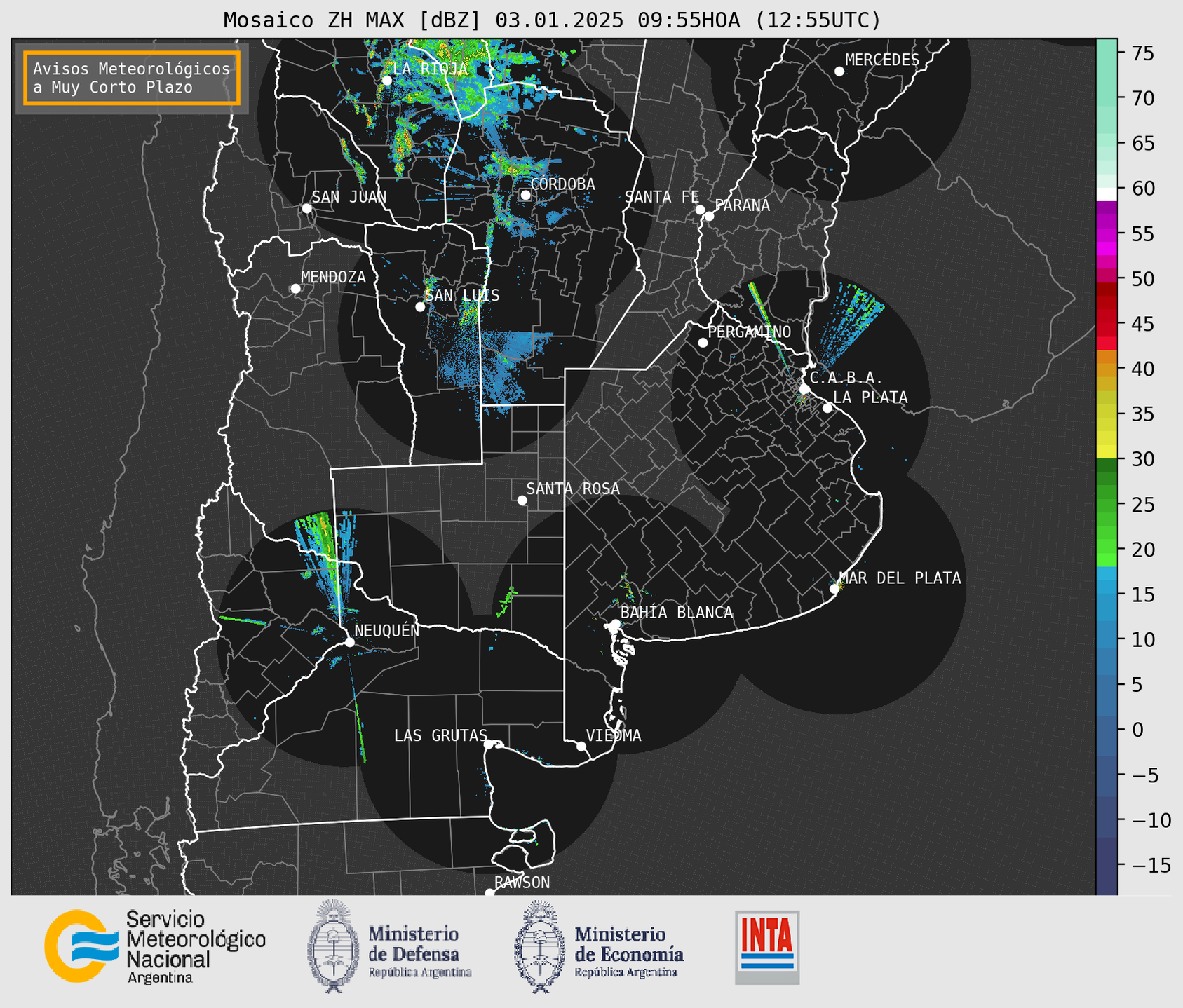Click the Avisos Meteorológicos a Muy Corto Plazo box
1183x1008 pixels.
tap(132, 78)
